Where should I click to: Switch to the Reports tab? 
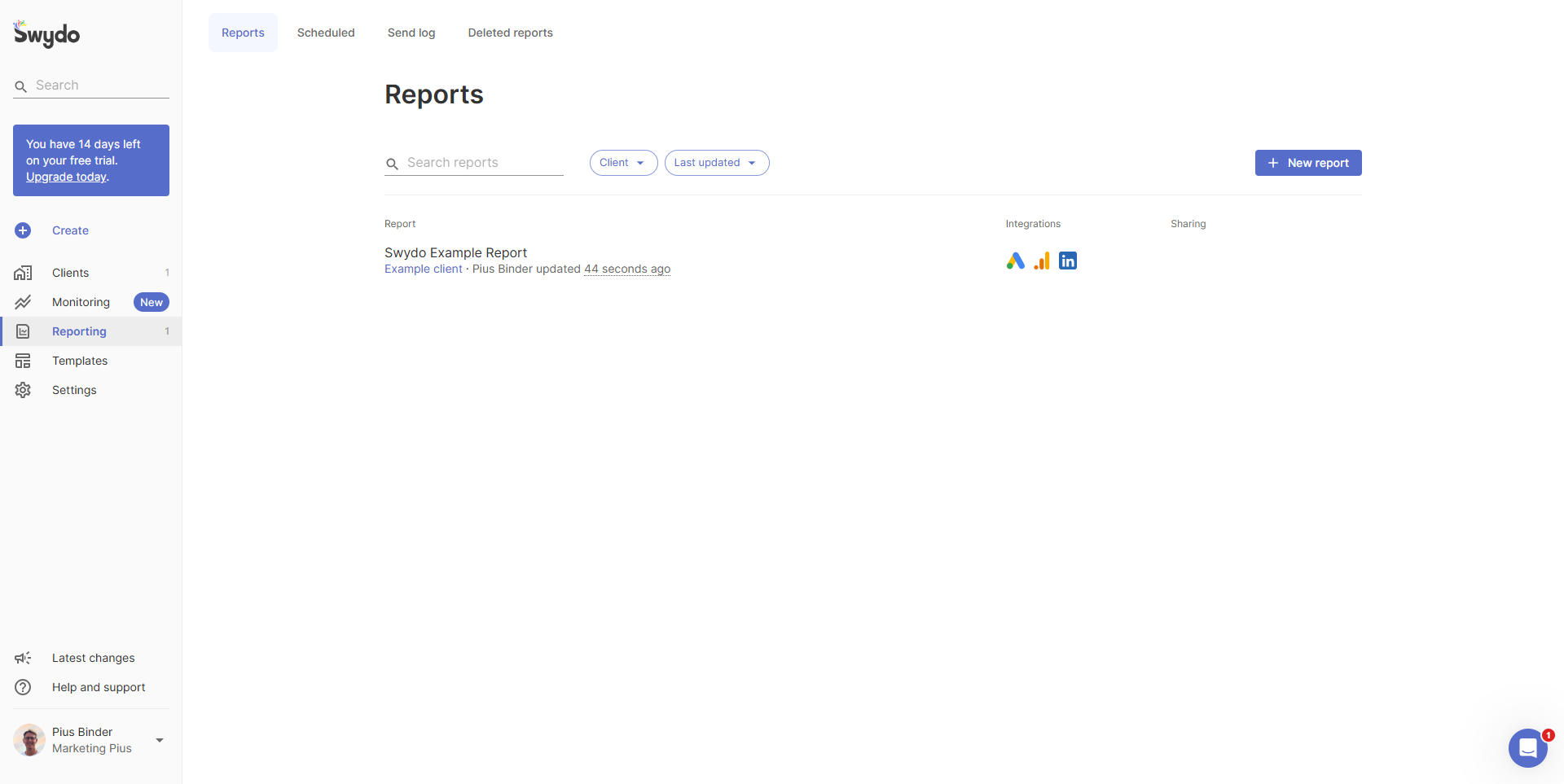click(x=243, y=33)
